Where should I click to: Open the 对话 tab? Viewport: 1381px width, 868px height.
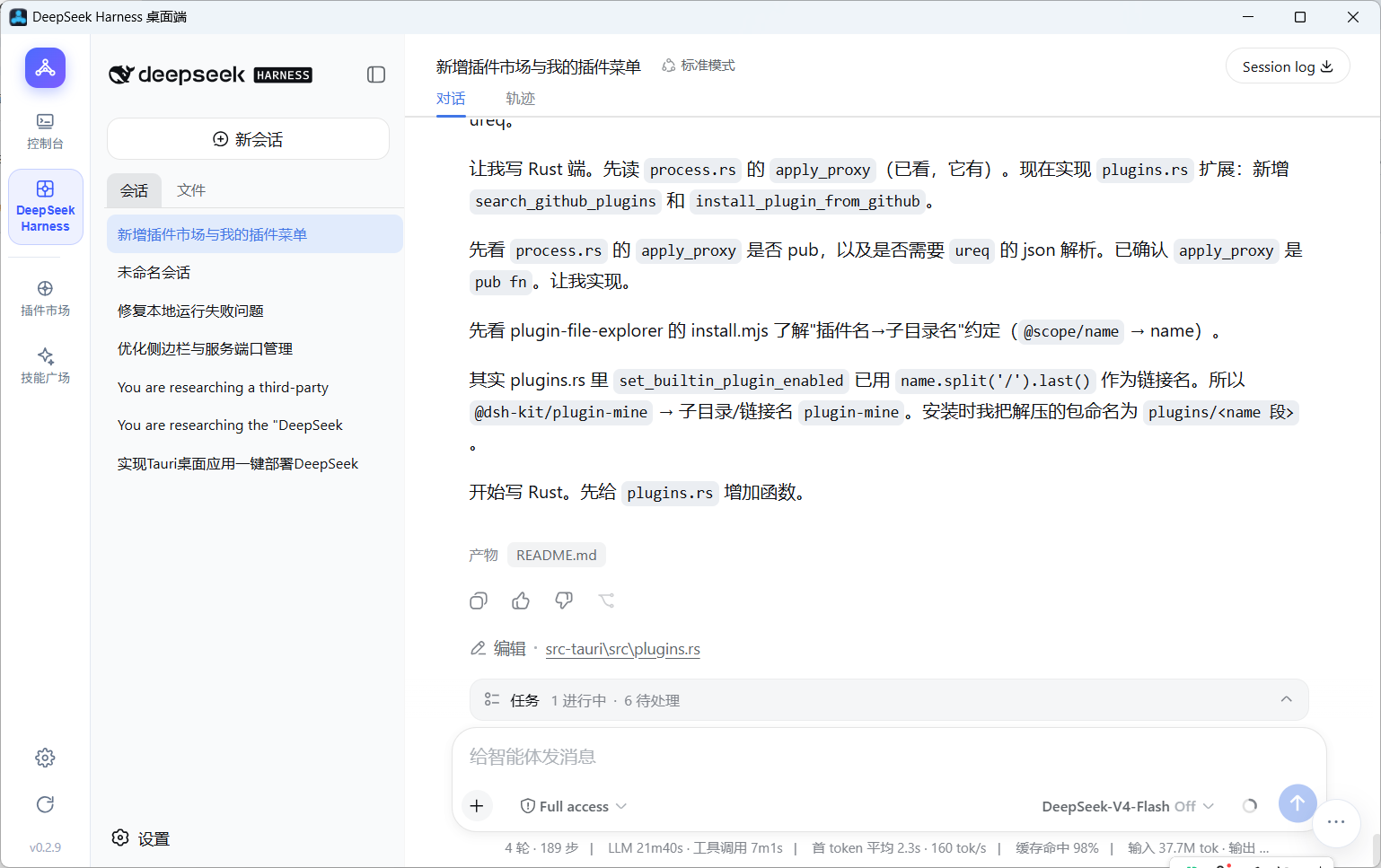click(x=451, y=99)
